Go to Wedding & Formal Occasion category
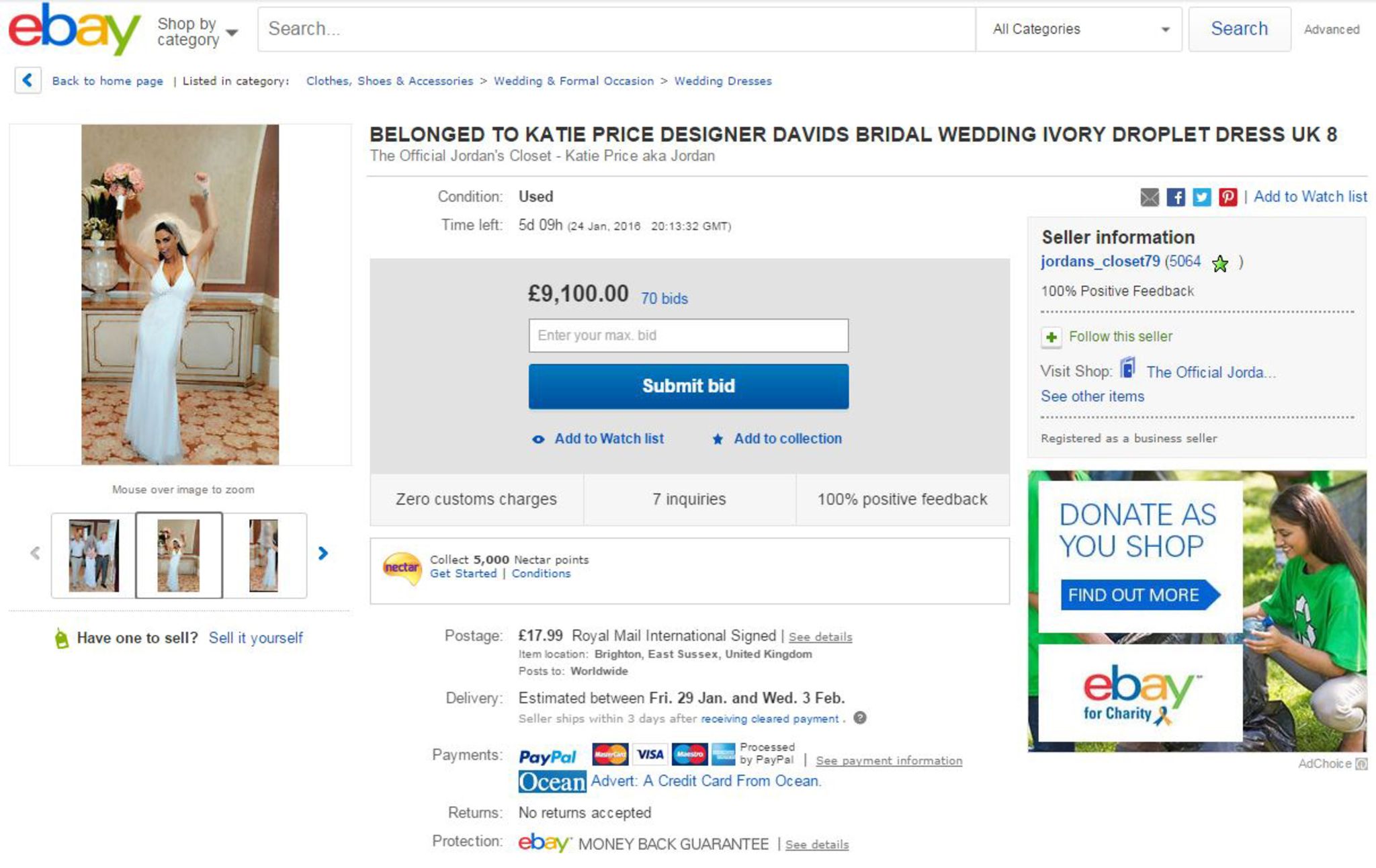 tap(573, 81)
